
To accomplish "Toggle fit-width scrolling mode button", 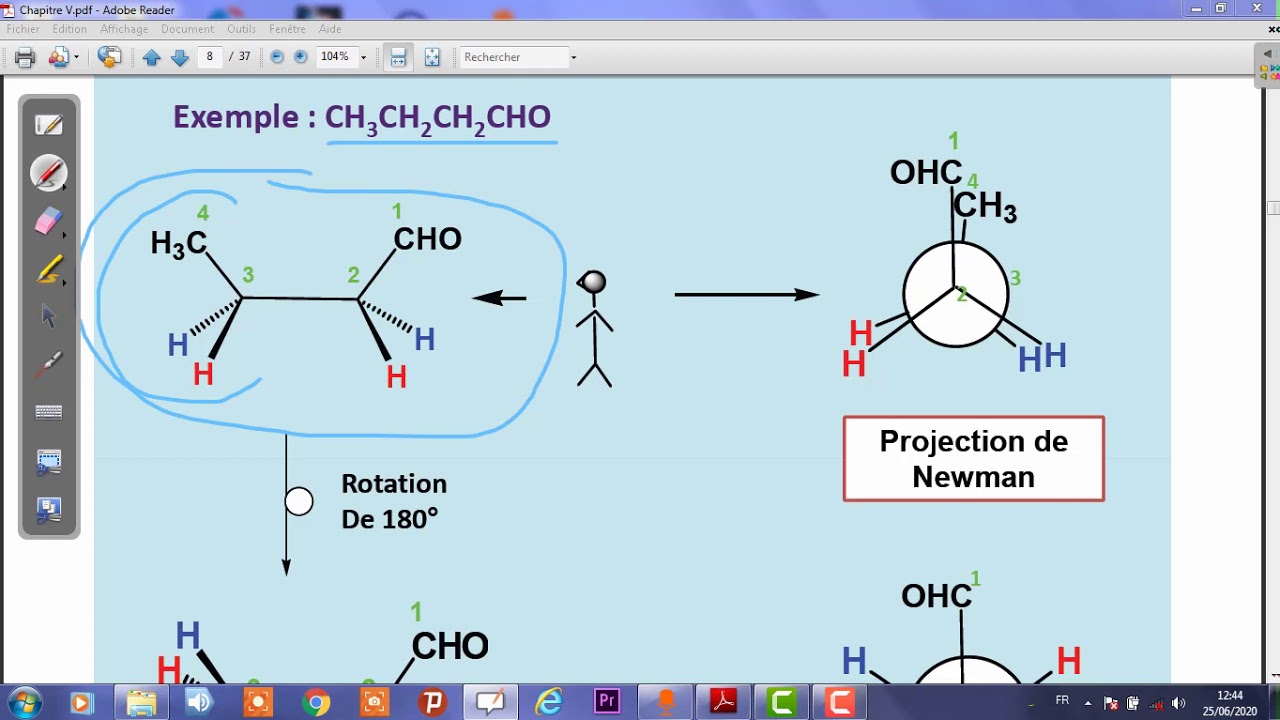I will pyautogui.click(x=398, y=57).
